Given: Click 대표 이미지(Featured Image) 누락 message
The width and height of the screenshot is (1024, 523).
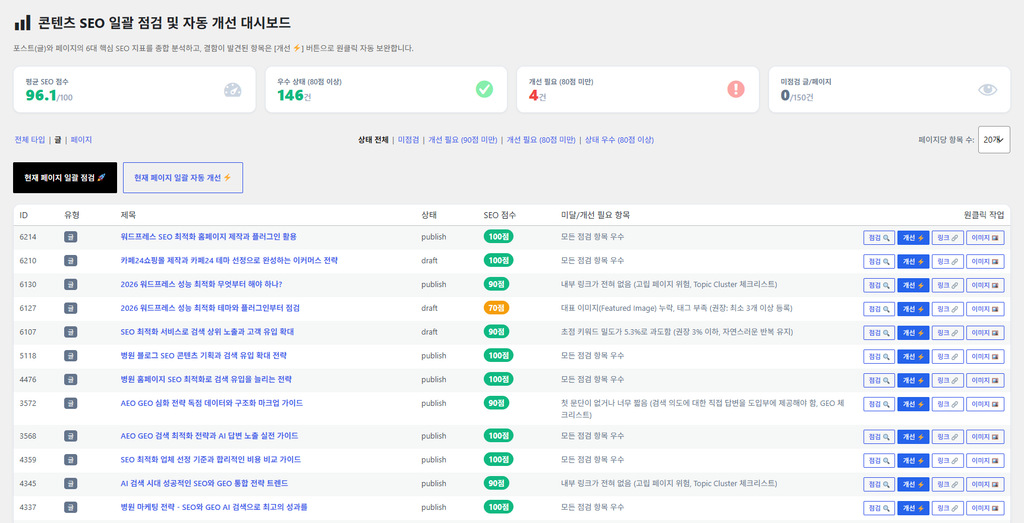Looking at the screenshot, I should pyautogui.click(x=676, y=308).
